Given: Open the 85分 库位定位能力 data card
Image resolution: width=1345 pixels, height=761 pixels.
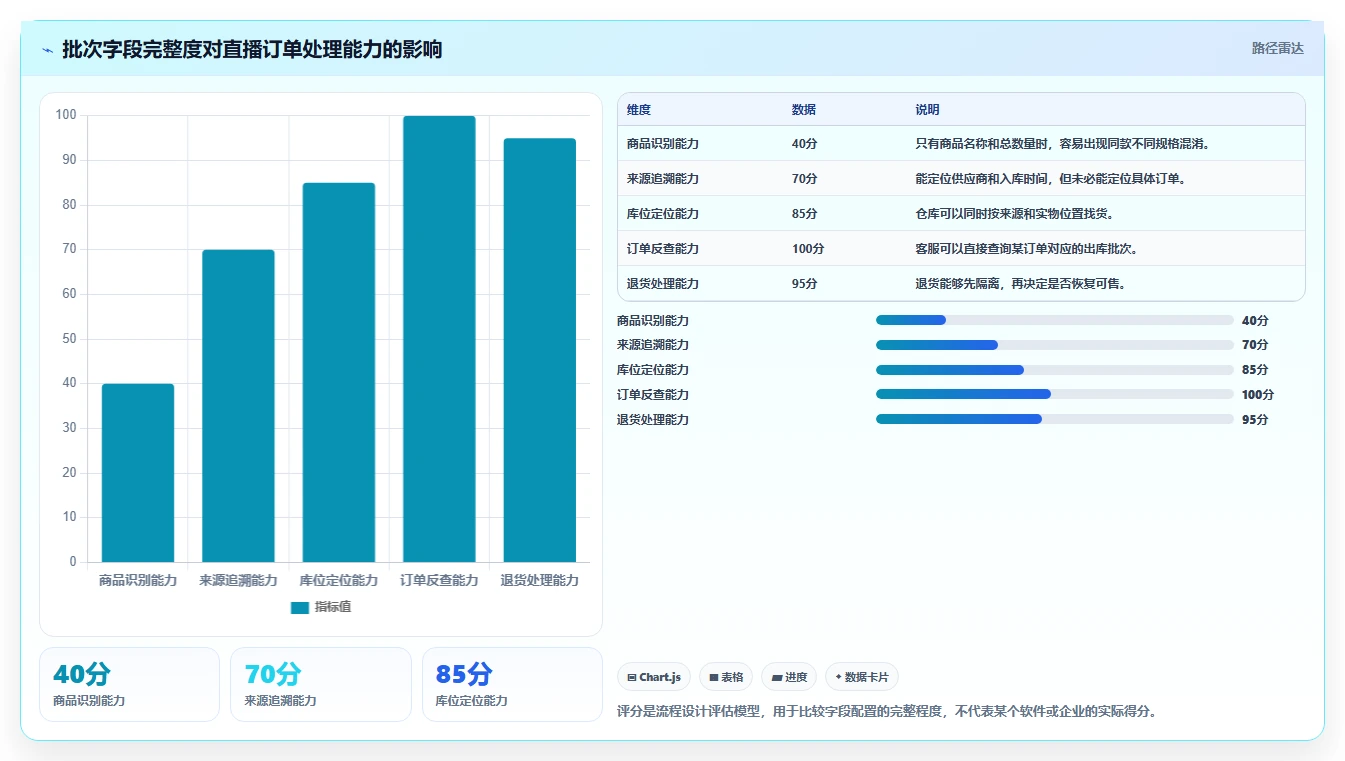Looking at the screenshot, I should 512,684.
